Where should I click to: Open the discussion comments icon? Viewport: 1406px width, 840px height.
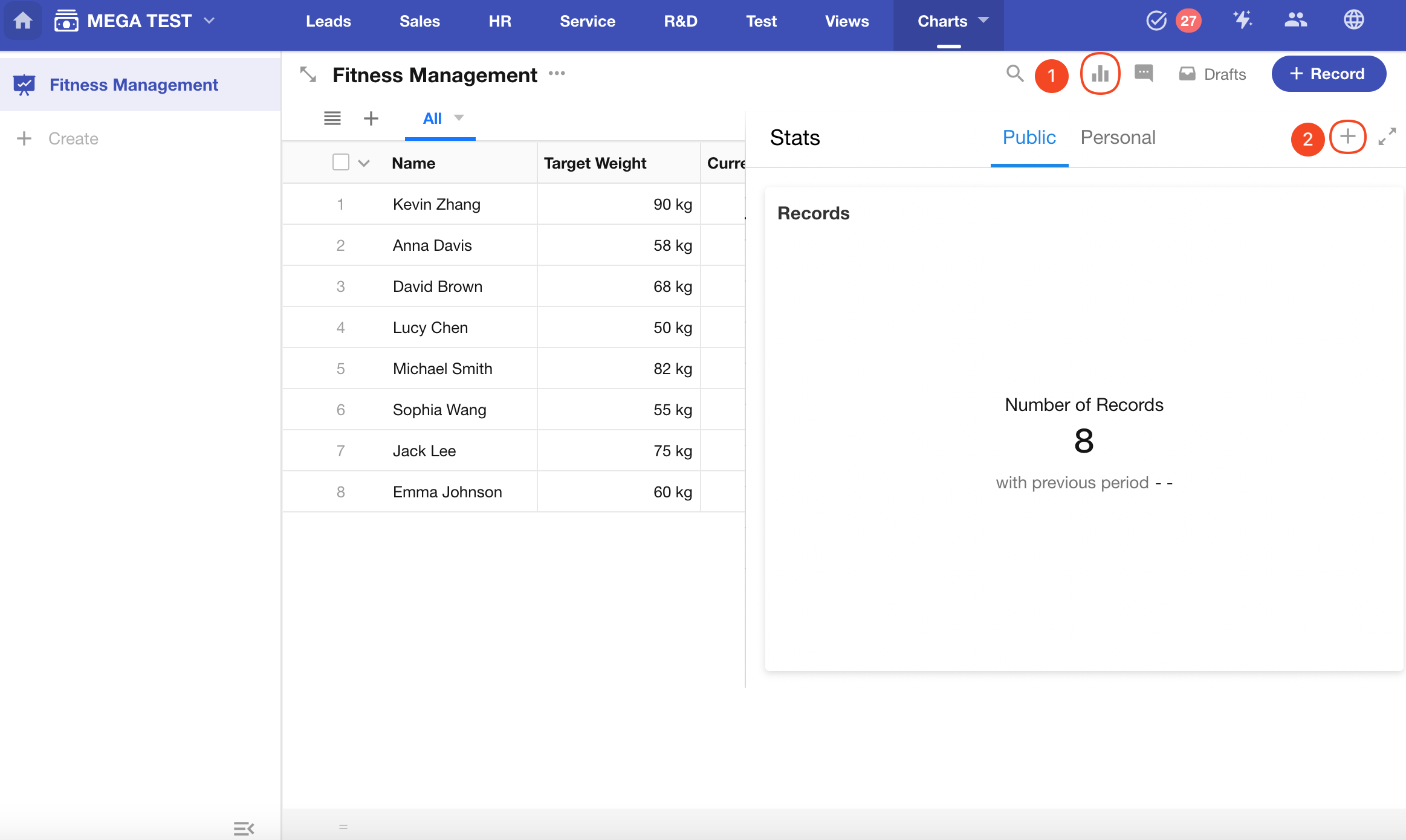pyautogui.click(x=1143, y=74)
